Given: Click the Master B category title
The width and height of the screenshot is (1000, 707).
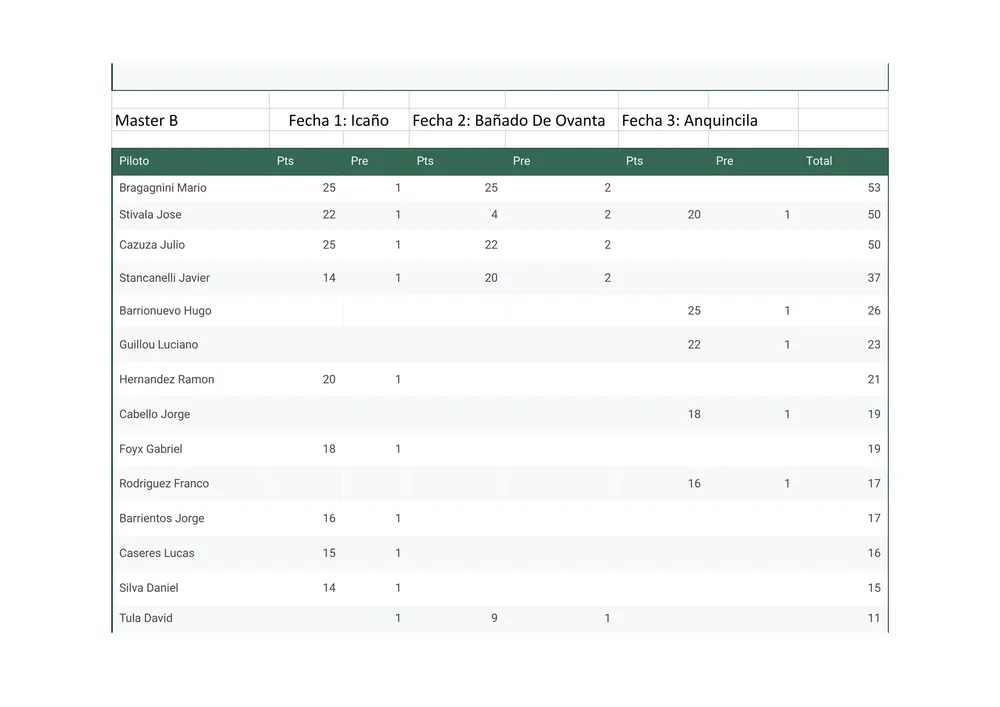Looking at the screenshot, I should click(147, 121).
